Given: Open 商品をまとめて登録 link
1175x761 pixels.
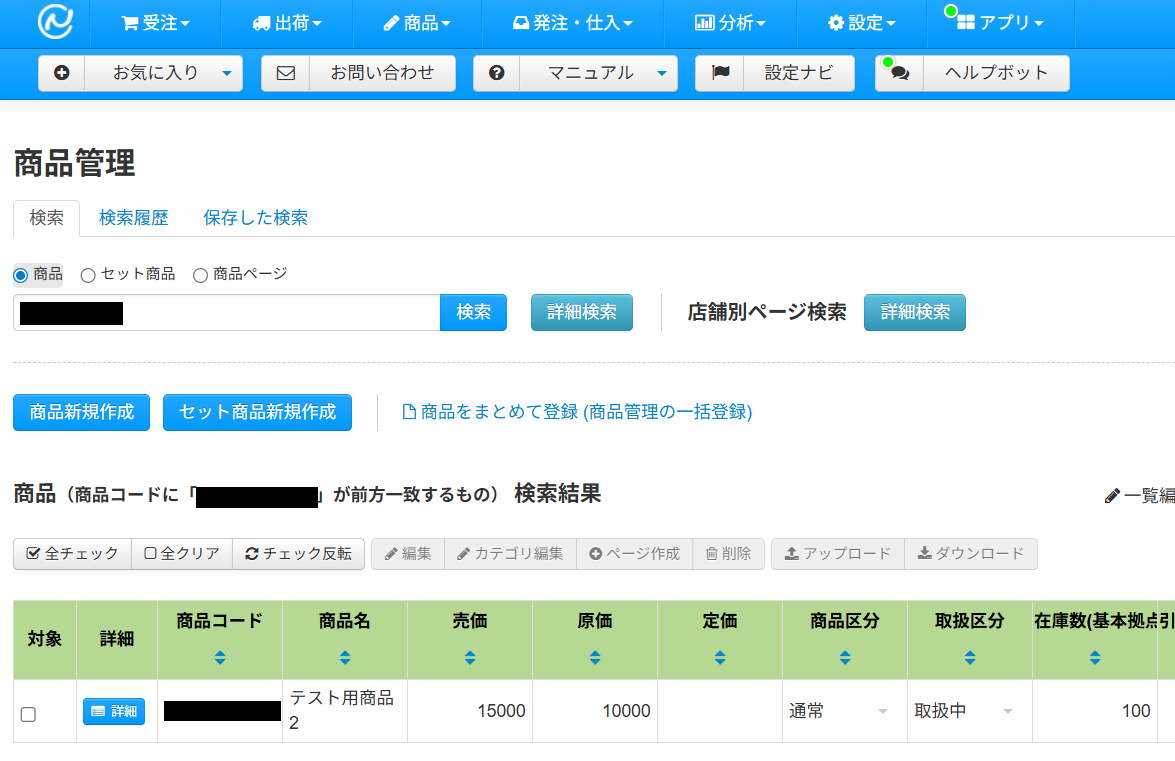Looking at the screenshot, I should [x=577, y=412].
